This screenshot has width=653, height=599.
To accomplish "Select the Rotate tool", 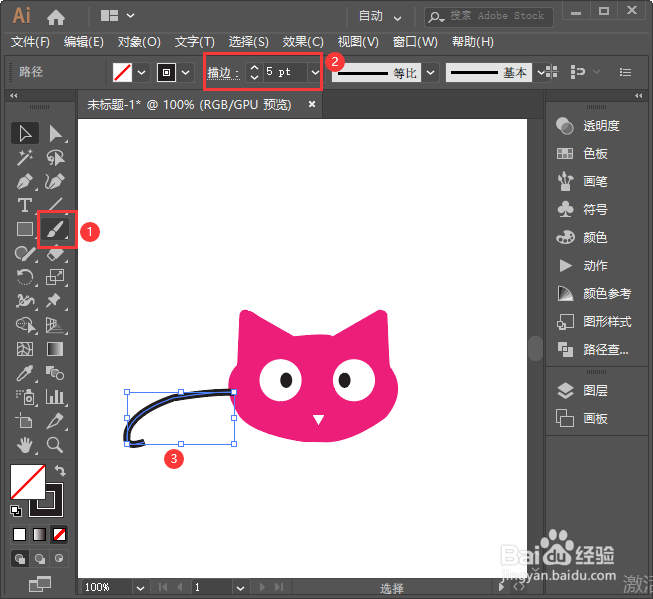I will coord(25,277).
